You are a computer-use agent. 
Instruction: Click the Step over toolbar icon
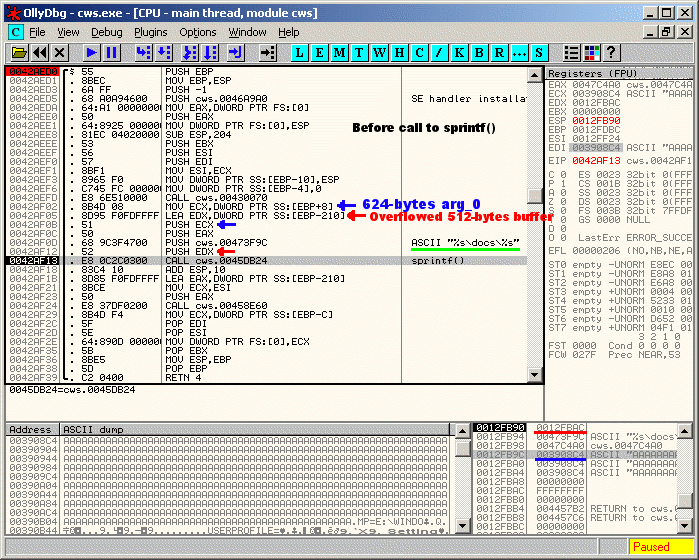pos(164,53)
